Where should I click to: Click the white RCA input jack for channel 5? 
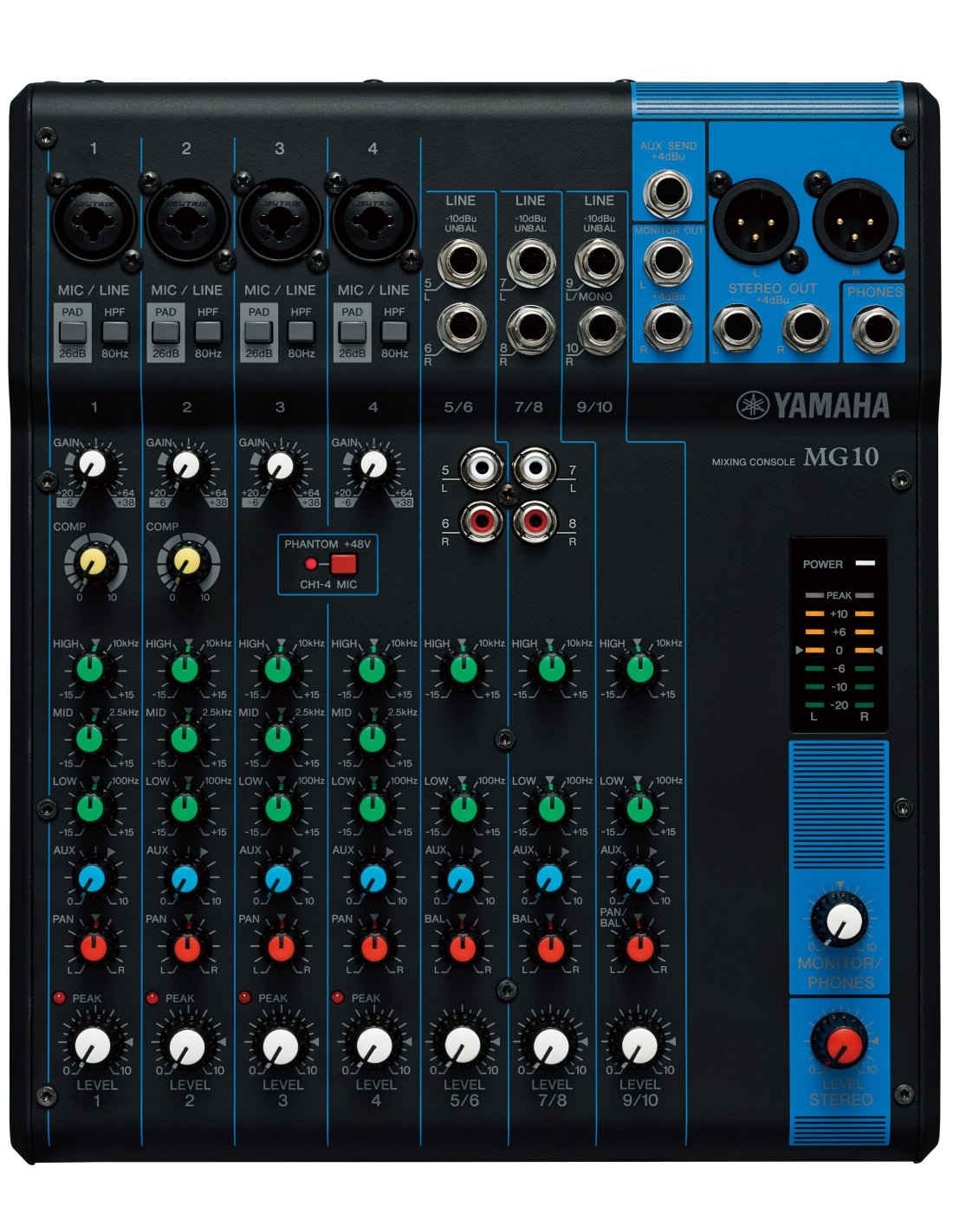tap(482, 469)
